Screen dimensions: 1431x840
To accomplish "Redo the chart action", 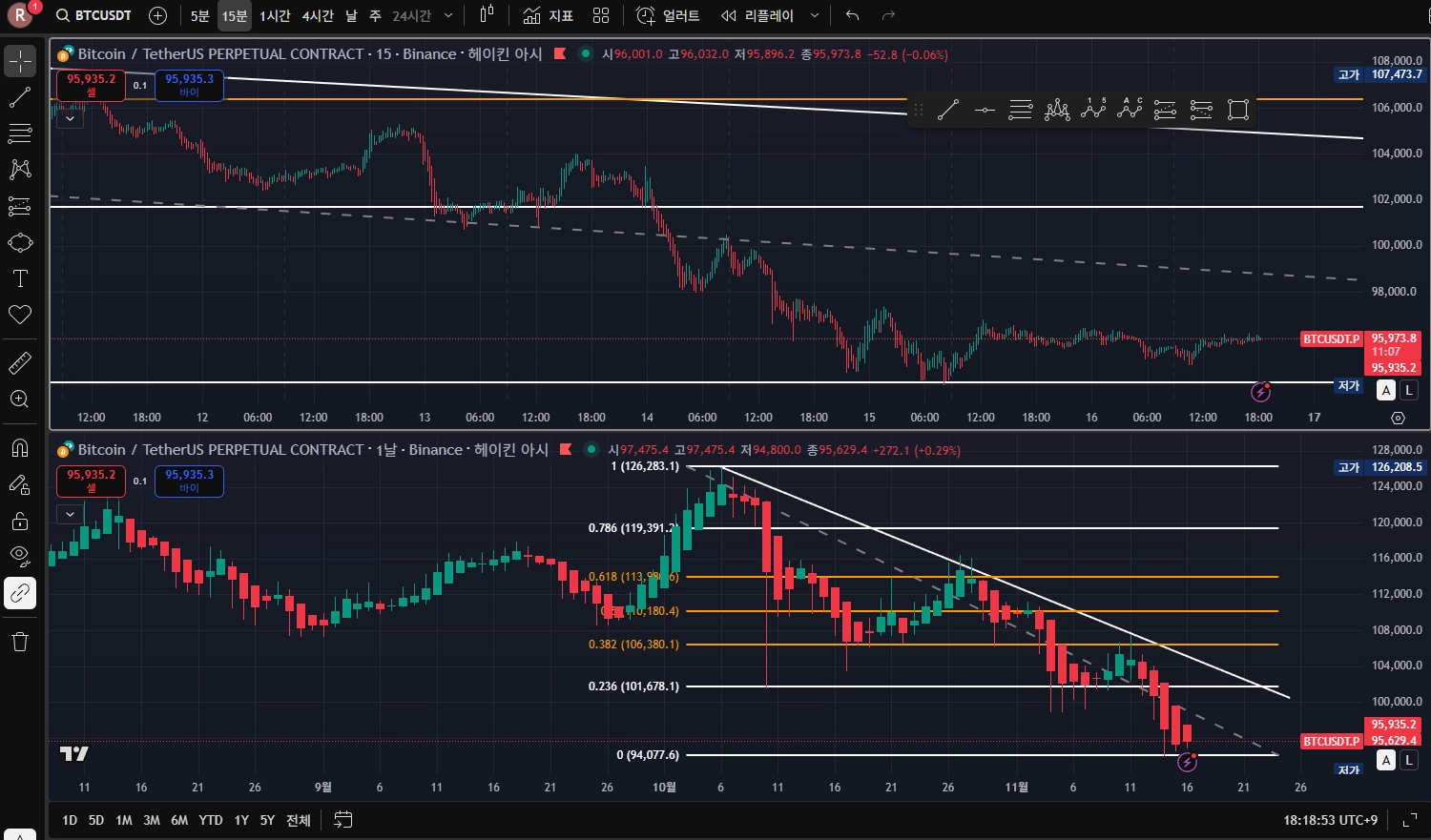I will coord(888,15).
